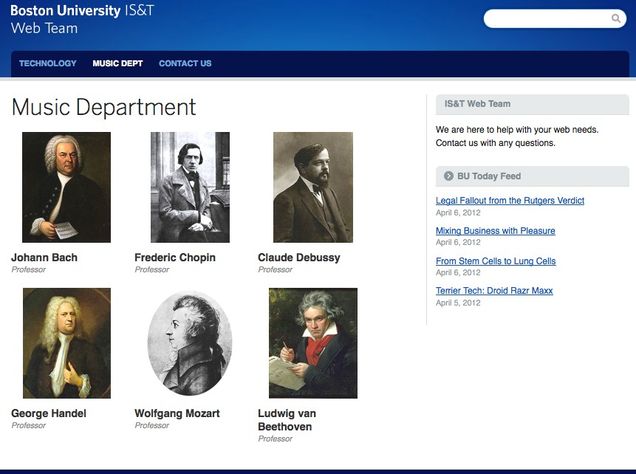Click Ludwig van Beethoven's portrait
The image size is (636, 474).
point(313,343)
